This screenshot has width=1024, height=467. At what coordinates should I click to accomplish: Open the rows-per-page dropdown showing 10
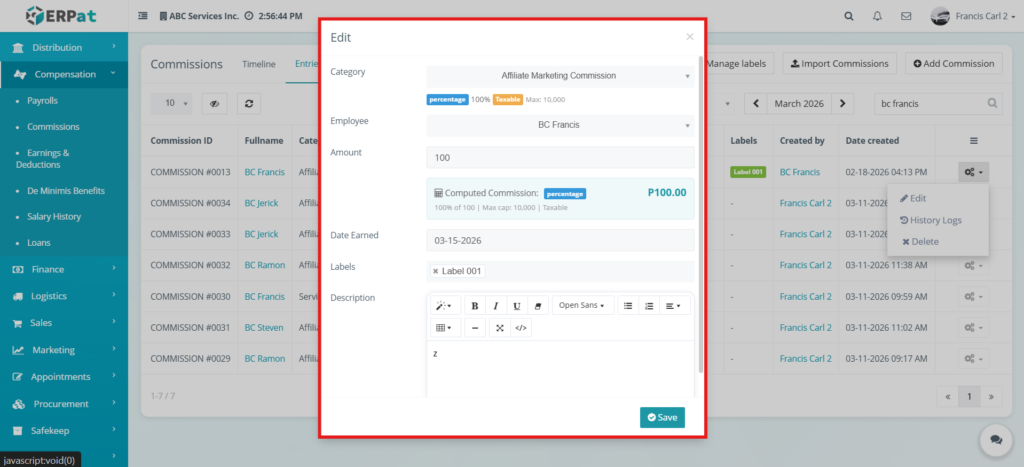point(171,103)
